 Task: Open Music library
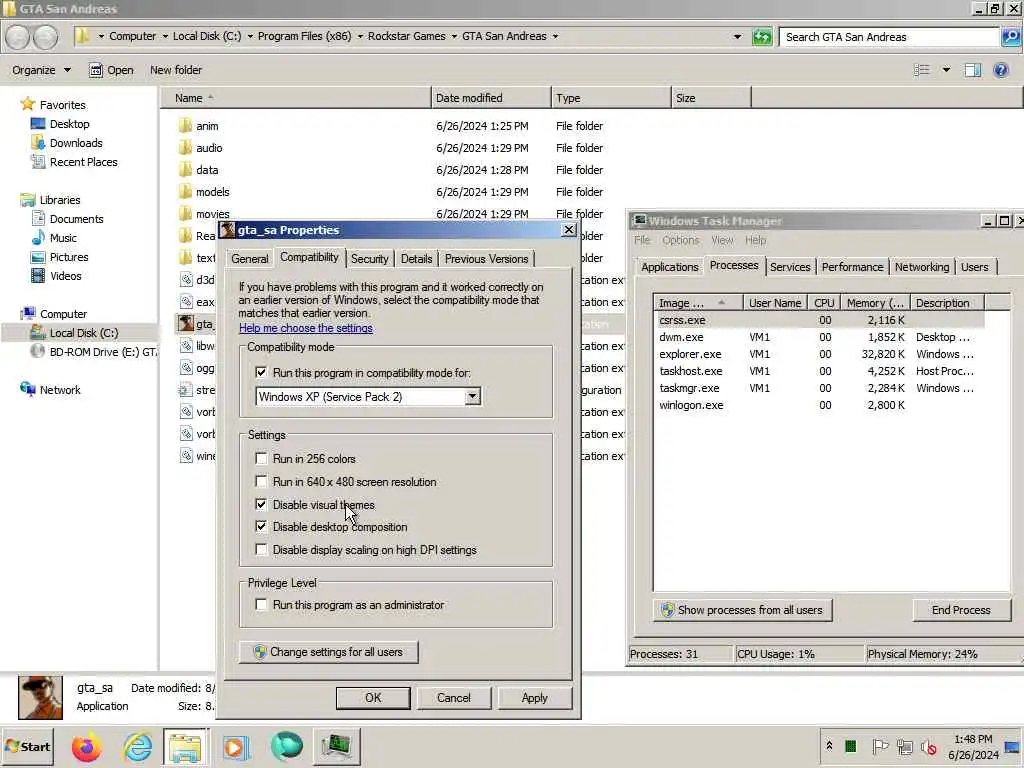63,238
